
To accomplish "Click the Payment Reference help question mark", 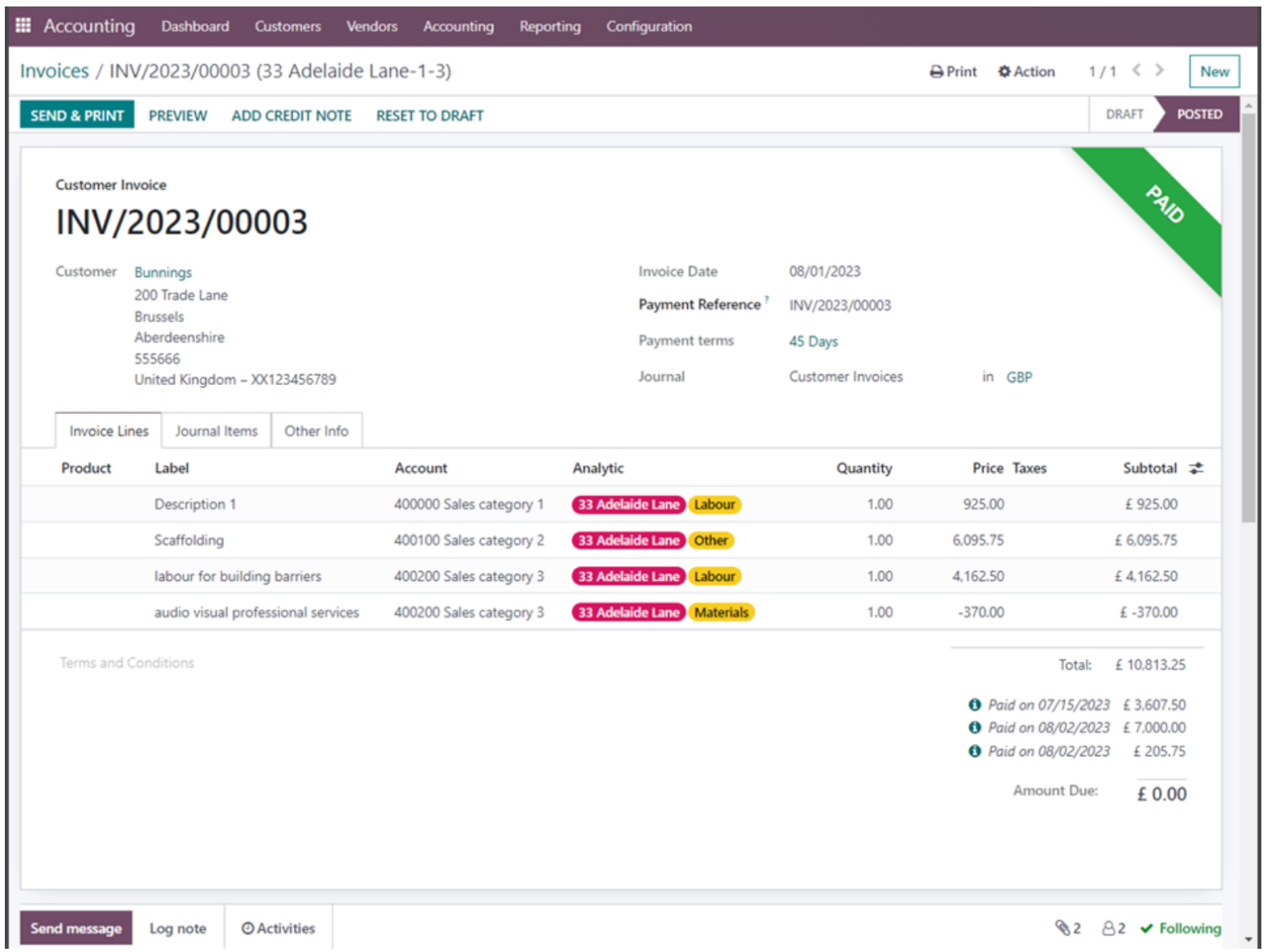I will [x=767, y=300].
